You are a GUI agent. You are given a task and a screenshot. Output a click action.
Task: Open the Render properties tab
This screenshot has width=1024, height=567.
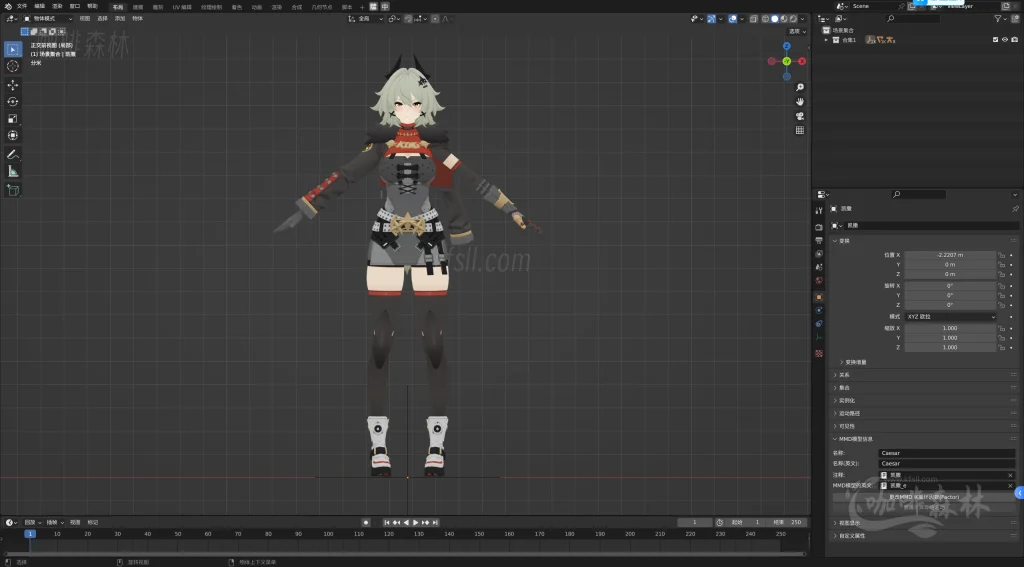point(819,227)
